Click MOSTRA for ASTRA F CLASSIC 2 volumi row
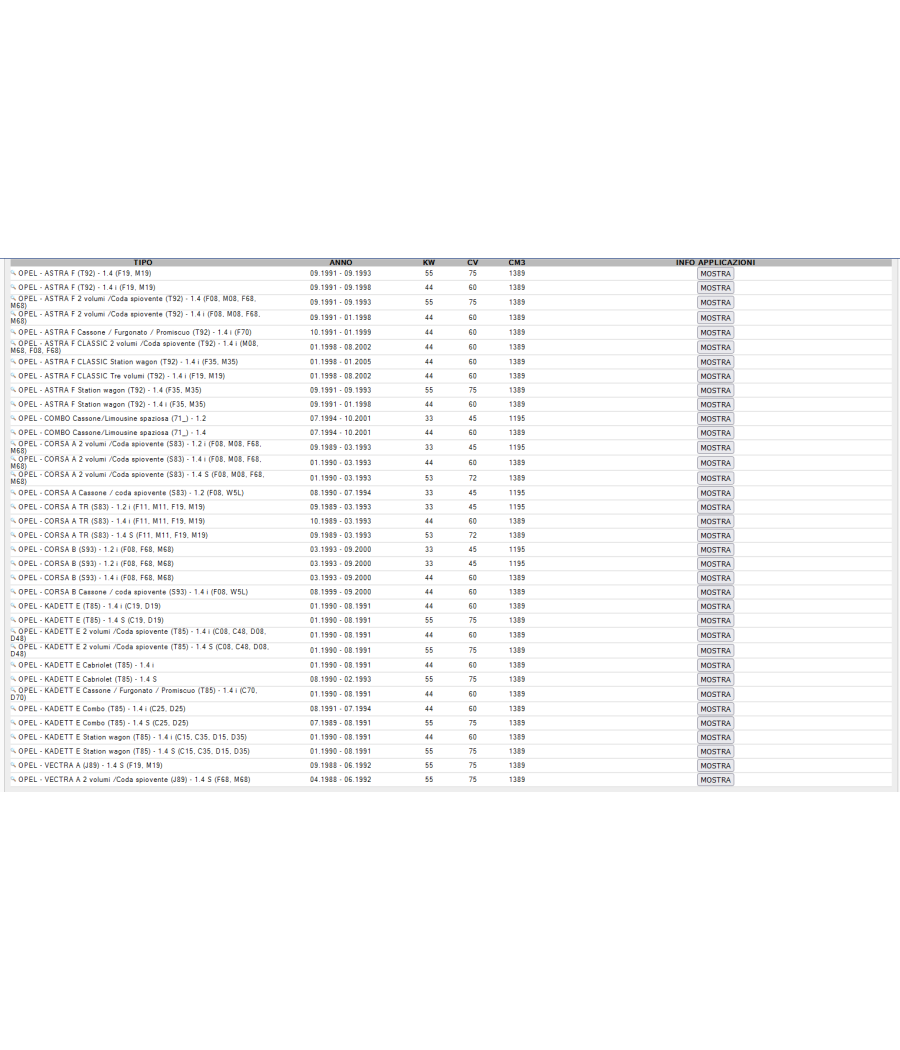900x1050 pixels. [x=715, y=348]
